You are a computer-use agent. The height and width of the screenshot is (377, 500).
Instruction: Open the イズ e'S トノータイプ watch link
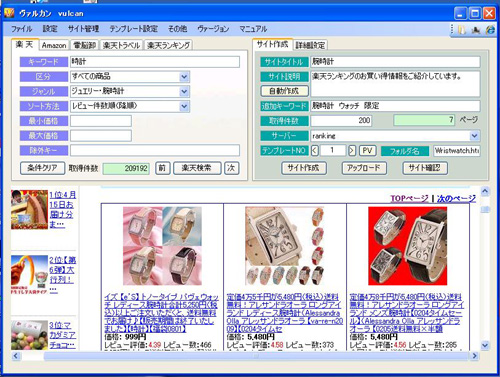[161, 313]
